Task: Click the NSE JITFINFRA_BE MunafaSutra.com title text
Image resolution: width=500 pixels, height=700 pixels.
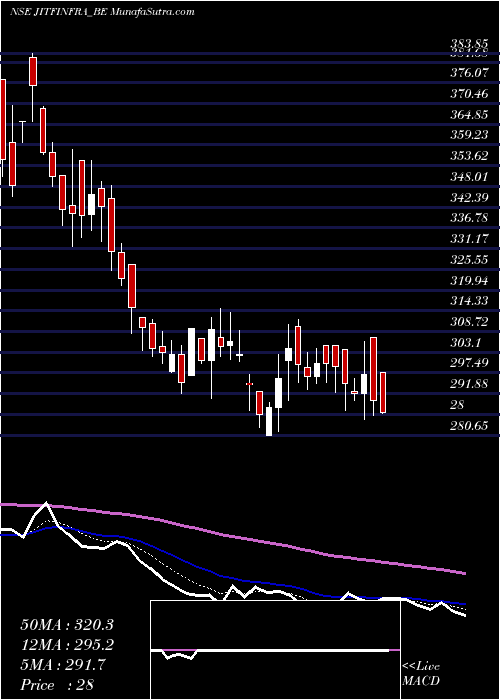Action: click(102, 12)
